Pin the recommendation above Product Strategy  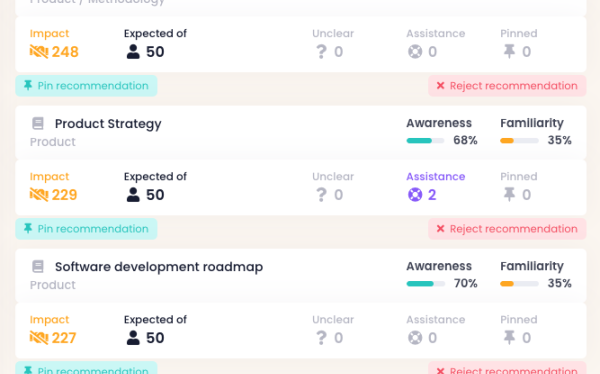pos(86,86)
